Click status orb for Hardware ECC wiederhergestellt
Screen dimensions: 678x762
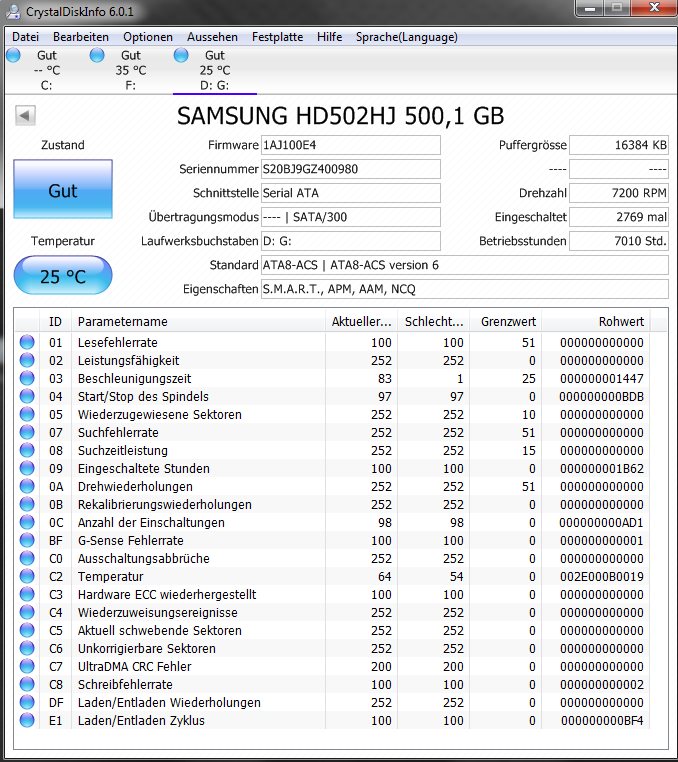pyautogui.click(x=27, y=594)
